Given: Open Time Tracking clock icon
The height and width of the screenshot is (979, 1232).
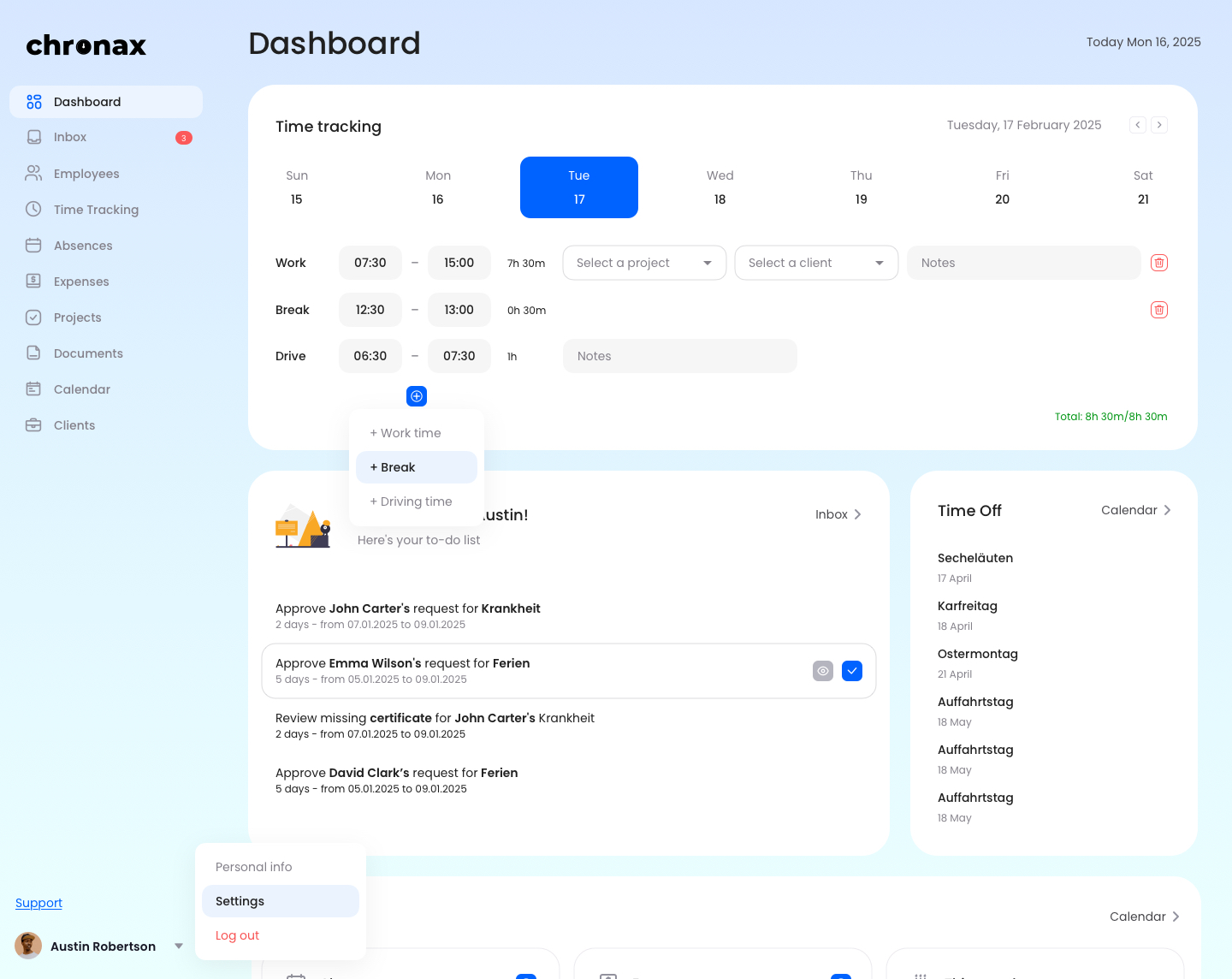Looking at the screenshot, I should point(34,210).
